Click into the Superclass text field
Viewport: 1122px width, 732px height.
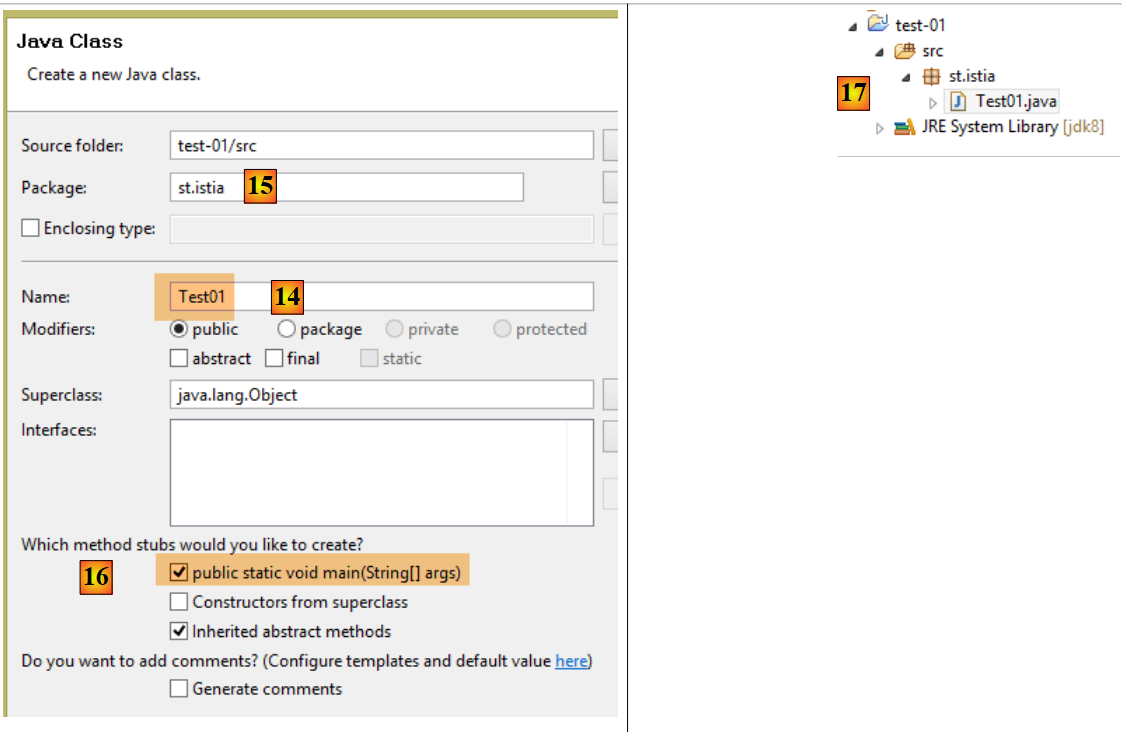pos(381,395)
